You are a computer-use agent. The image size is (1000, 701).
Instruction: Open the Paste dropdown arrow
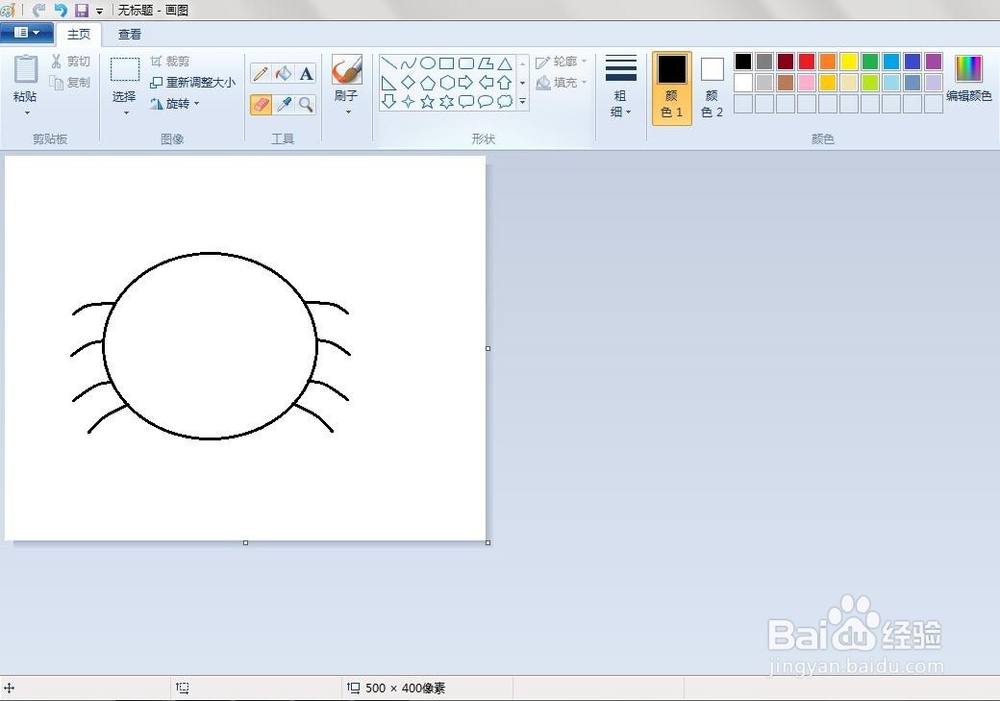click(27, 112)
